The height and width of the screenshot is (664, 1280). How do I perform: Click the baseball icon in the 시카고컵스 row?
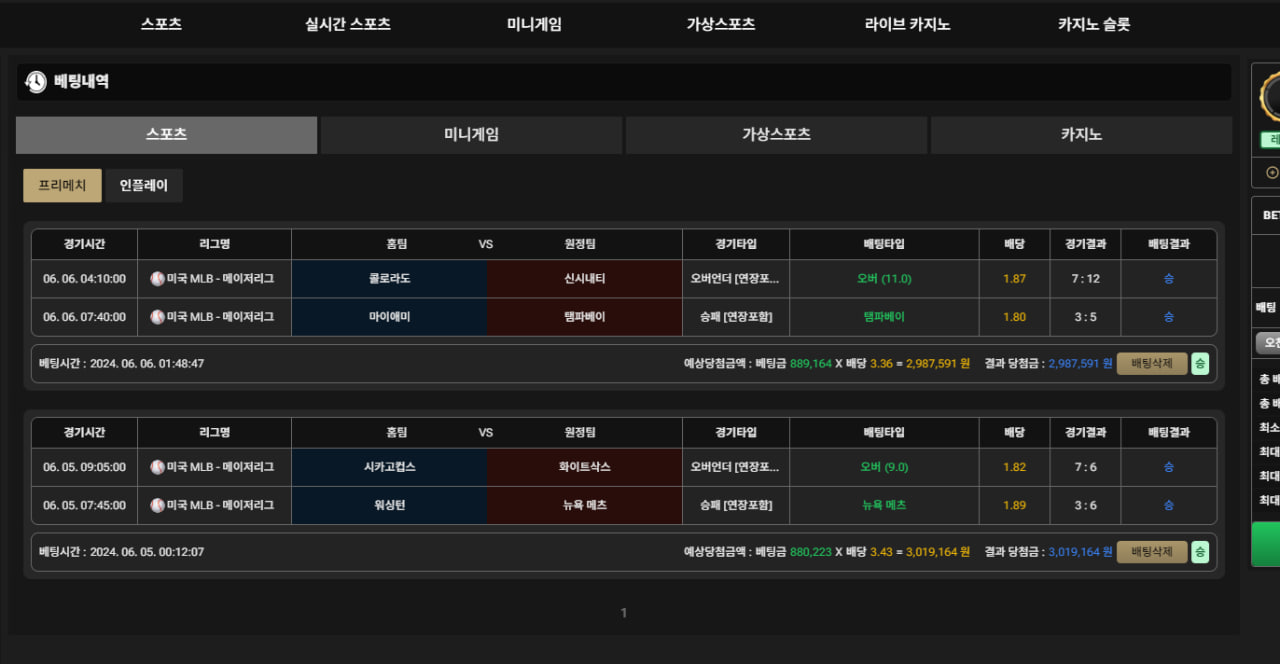(x=157, y=467)
